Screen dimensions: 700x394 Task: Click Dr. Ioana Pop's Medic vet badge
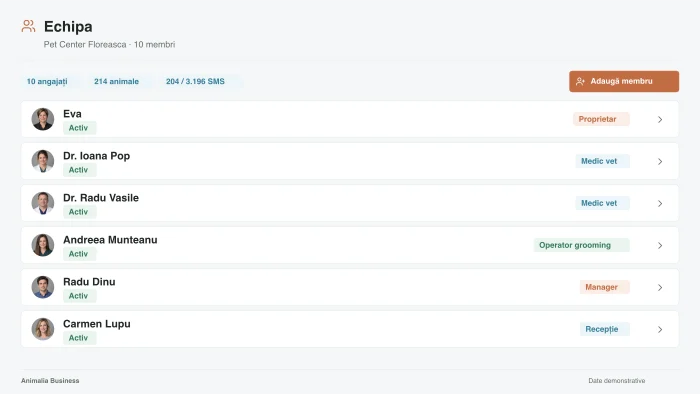602,161
